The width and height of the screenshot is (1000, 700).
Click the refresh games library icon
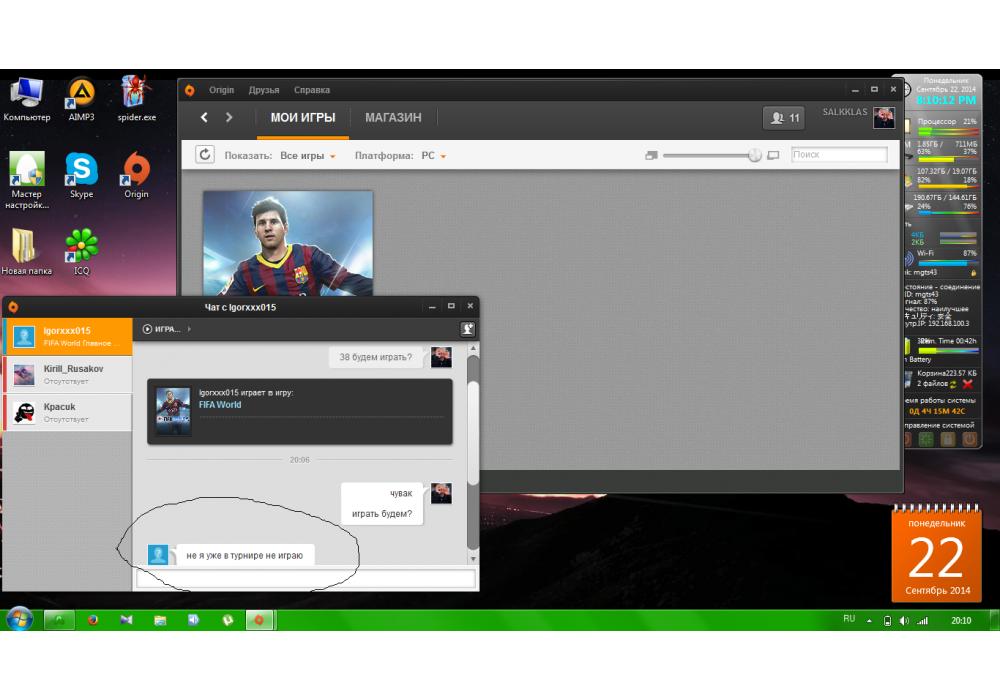click(x=205, y=154)
